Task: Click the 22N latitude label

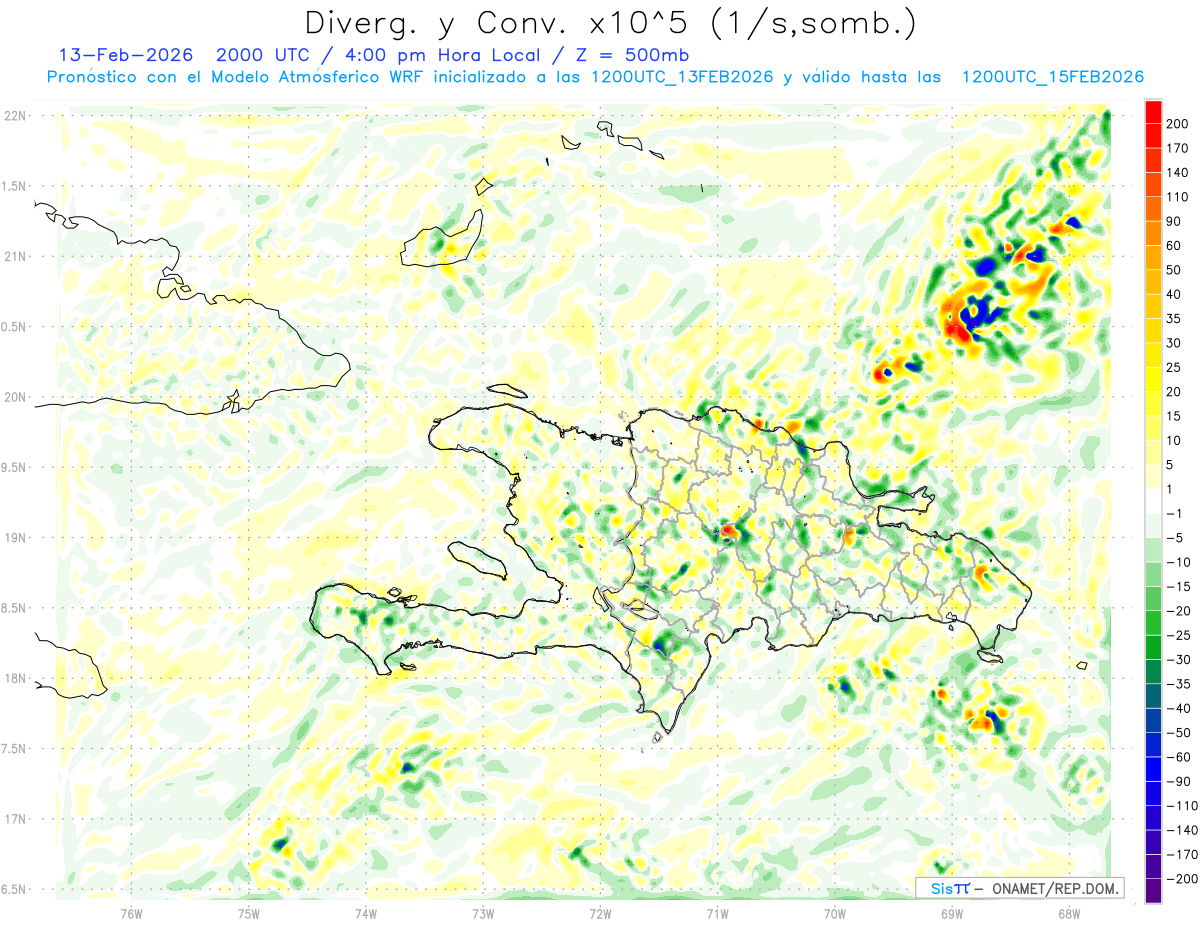Action: click(14, 116)
